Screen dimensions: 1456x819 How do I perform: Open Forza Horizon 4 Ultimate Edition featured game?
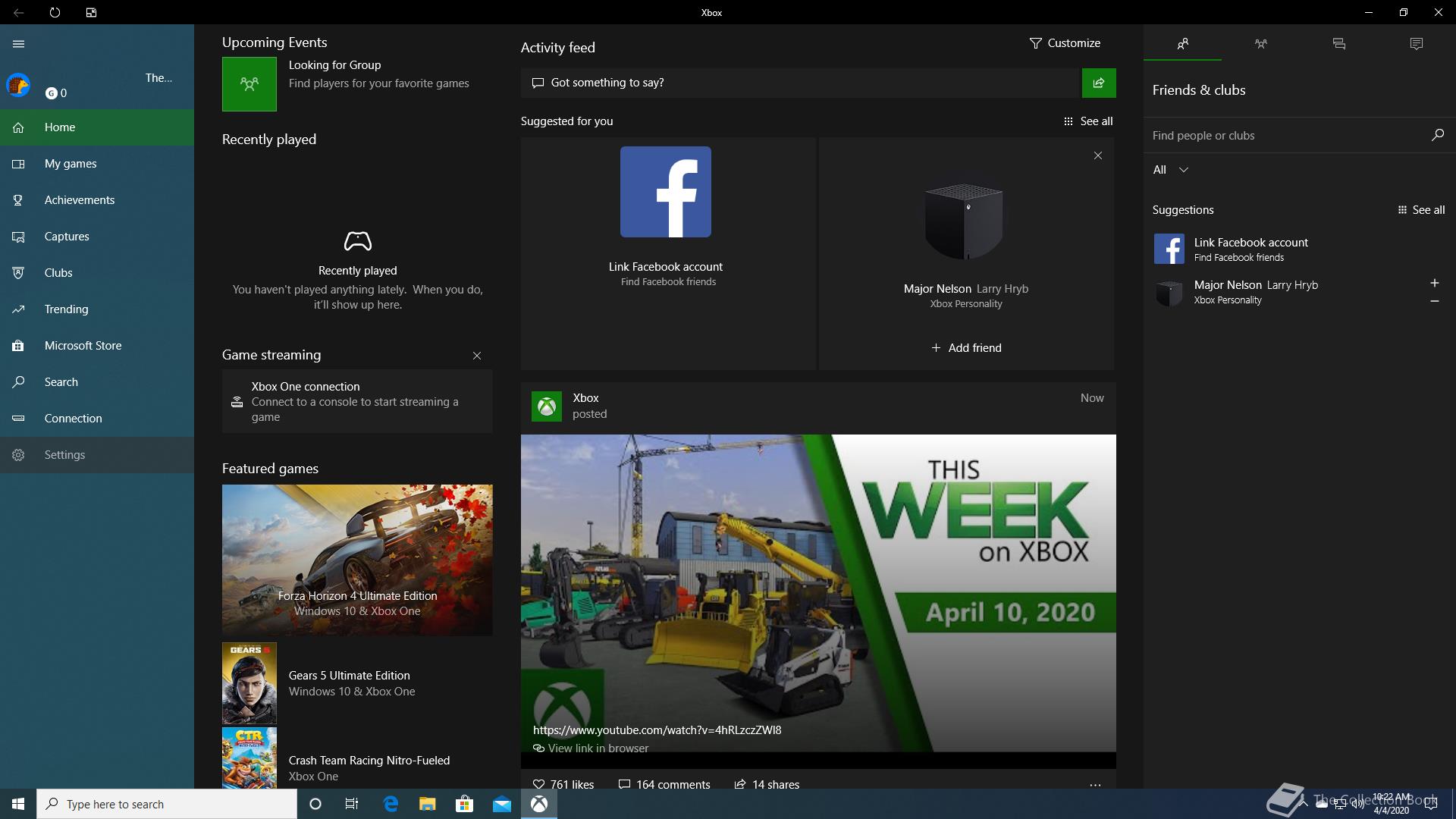[357, 560]
